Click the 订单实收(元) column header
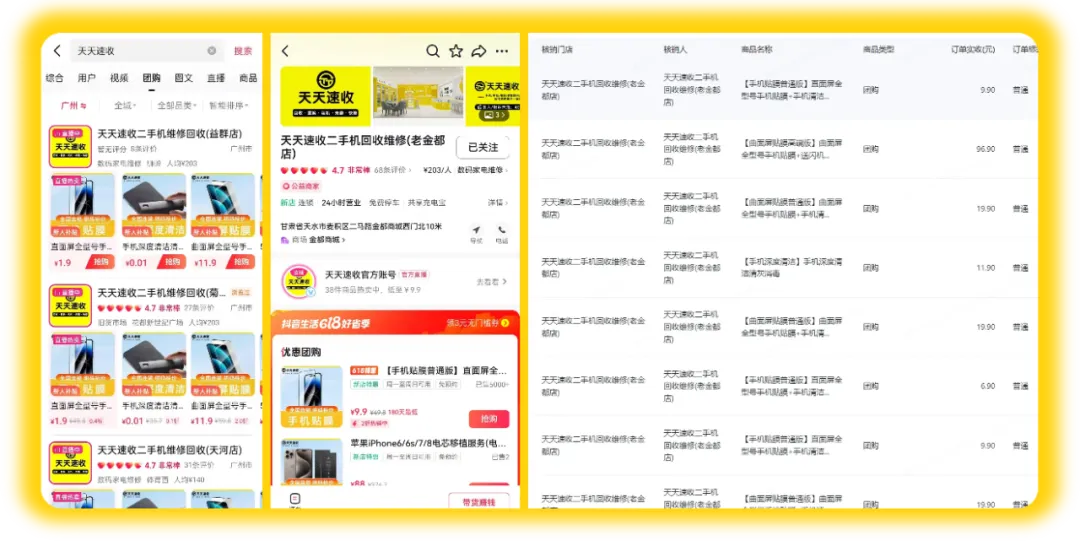 coord(973,50)
